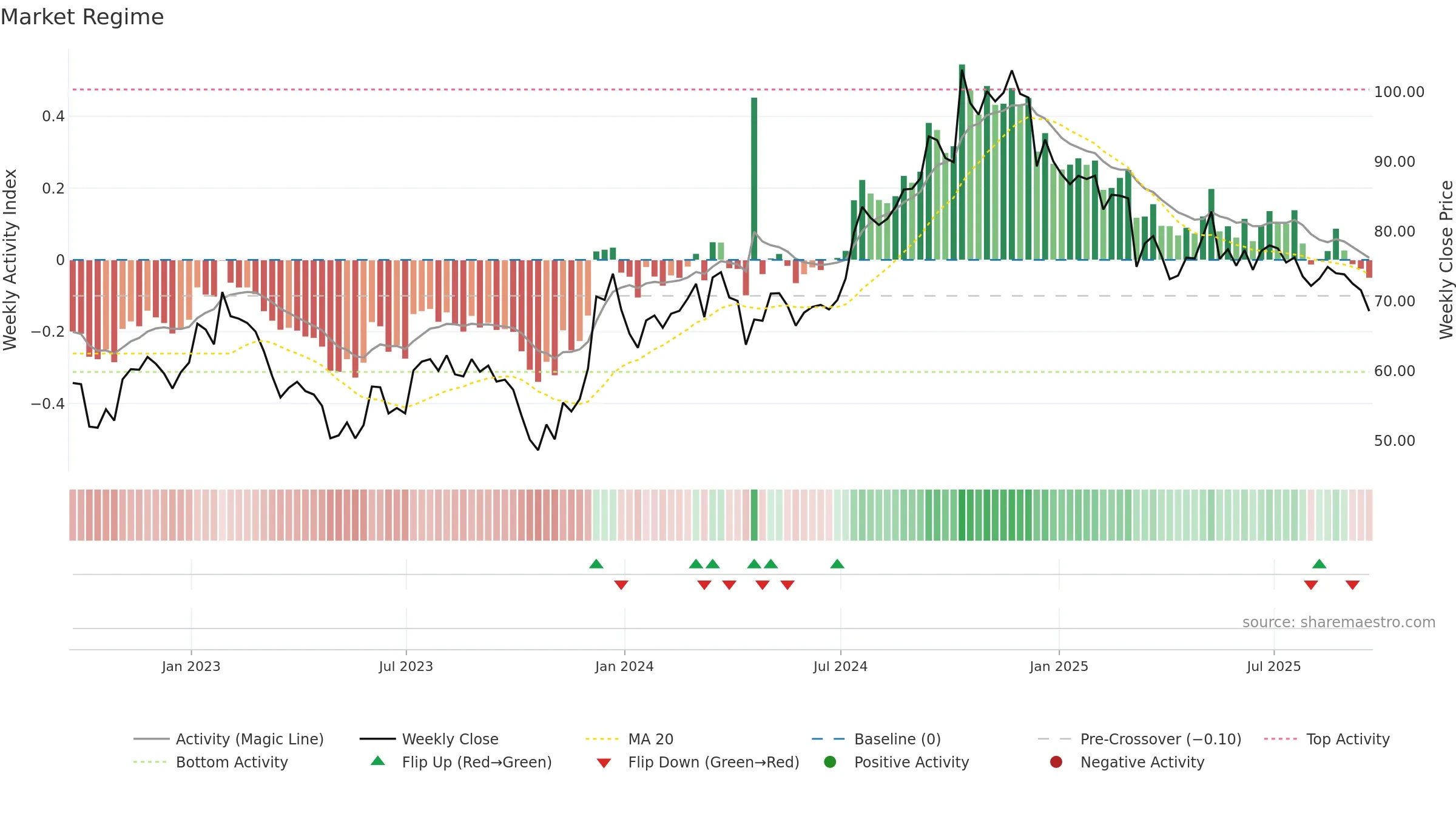
Task: Click the Market Regime chart title
Action: click(x=82, y=17)
